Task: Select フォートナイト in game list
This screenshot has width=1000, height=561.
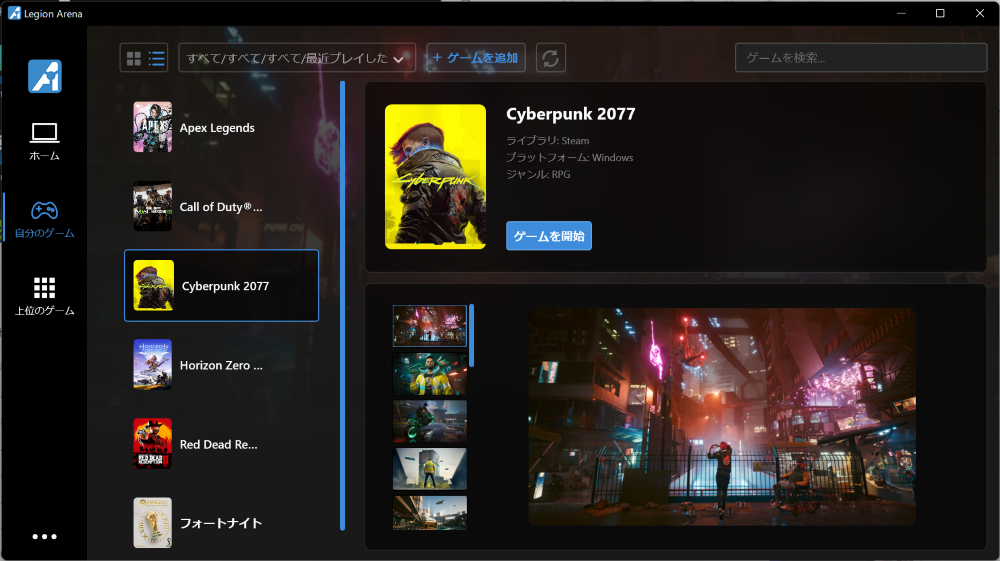Action: (x=221, y=523)
